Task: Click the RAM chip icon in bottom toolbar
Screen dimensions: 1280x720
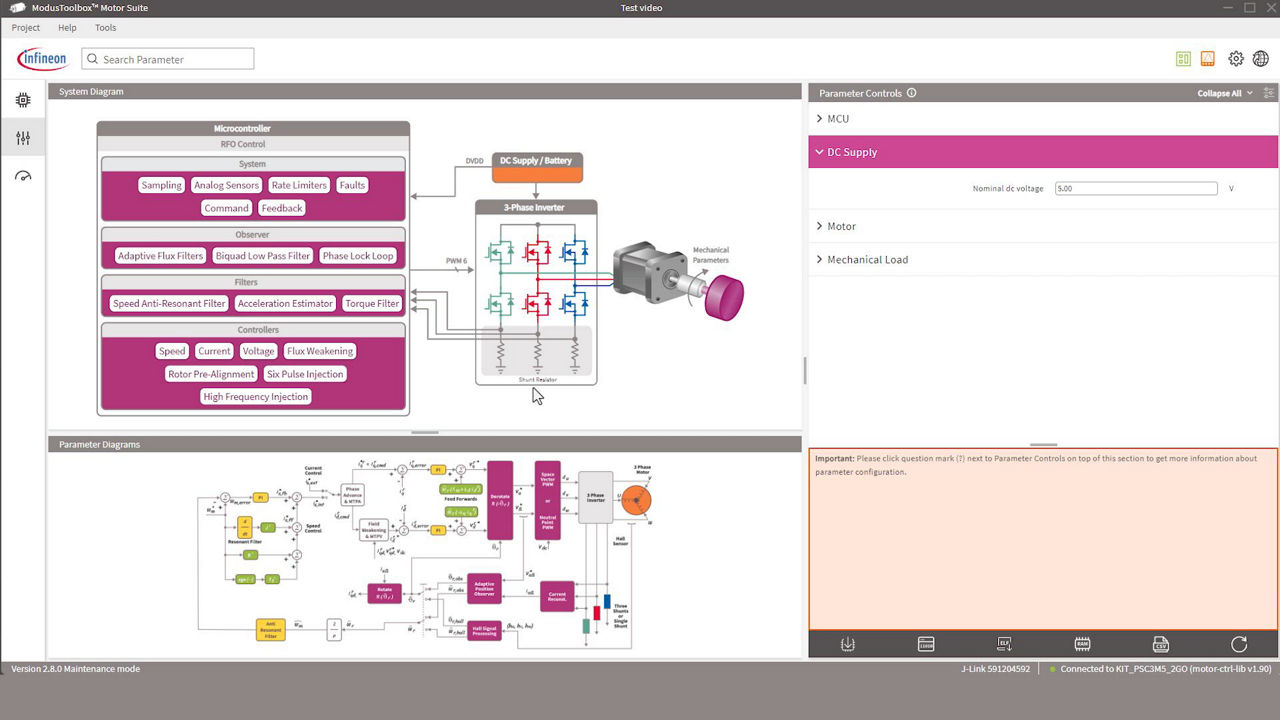Action: [x=1082, y=645]
